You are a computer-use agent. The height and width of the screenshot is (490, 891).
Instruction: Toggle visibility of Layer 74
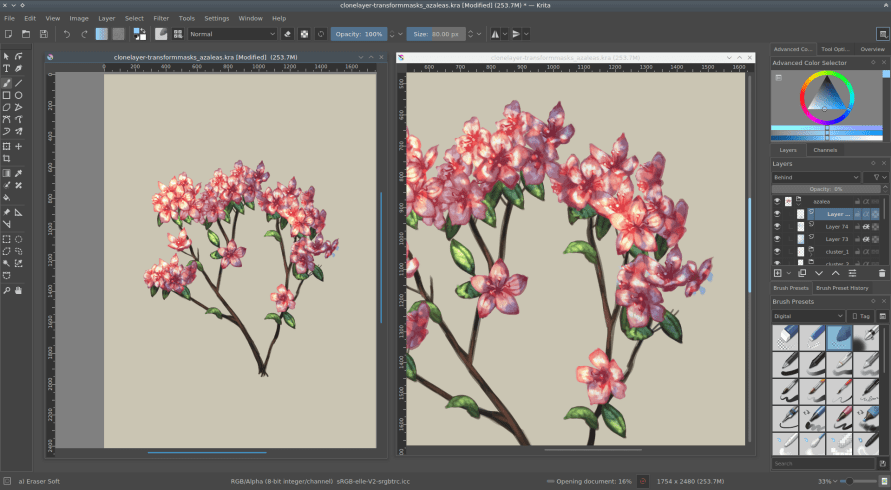click(x=777, y=226)
